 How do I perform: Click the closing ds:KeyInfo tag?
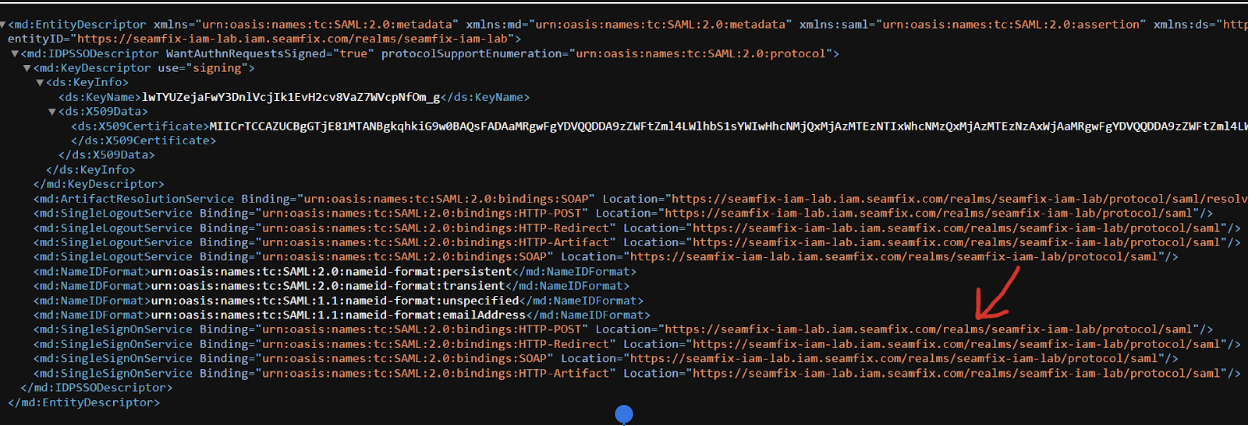pos(93,169)
